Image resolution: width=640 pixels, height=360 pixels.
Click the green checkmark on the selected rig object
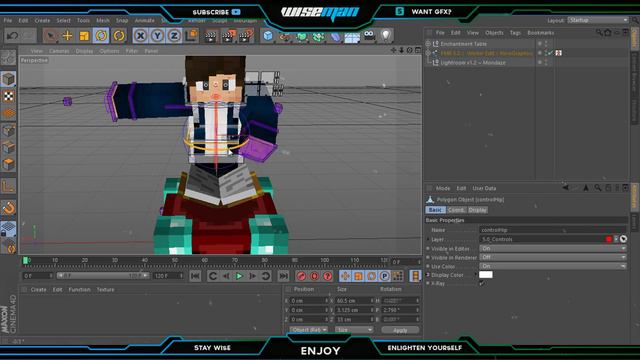pos(550,53)
